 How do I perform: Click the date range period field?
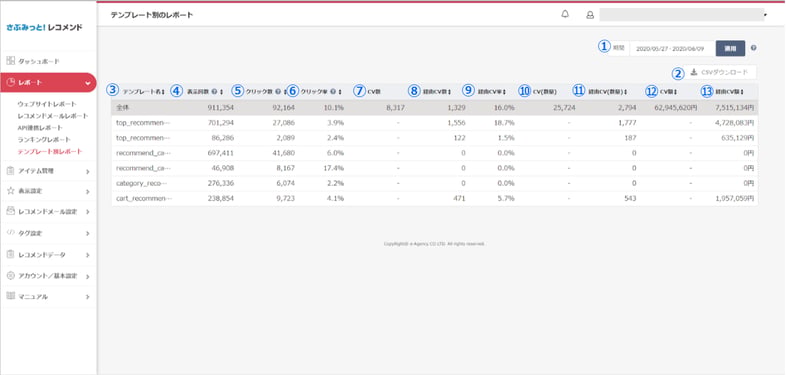point(672,49)
